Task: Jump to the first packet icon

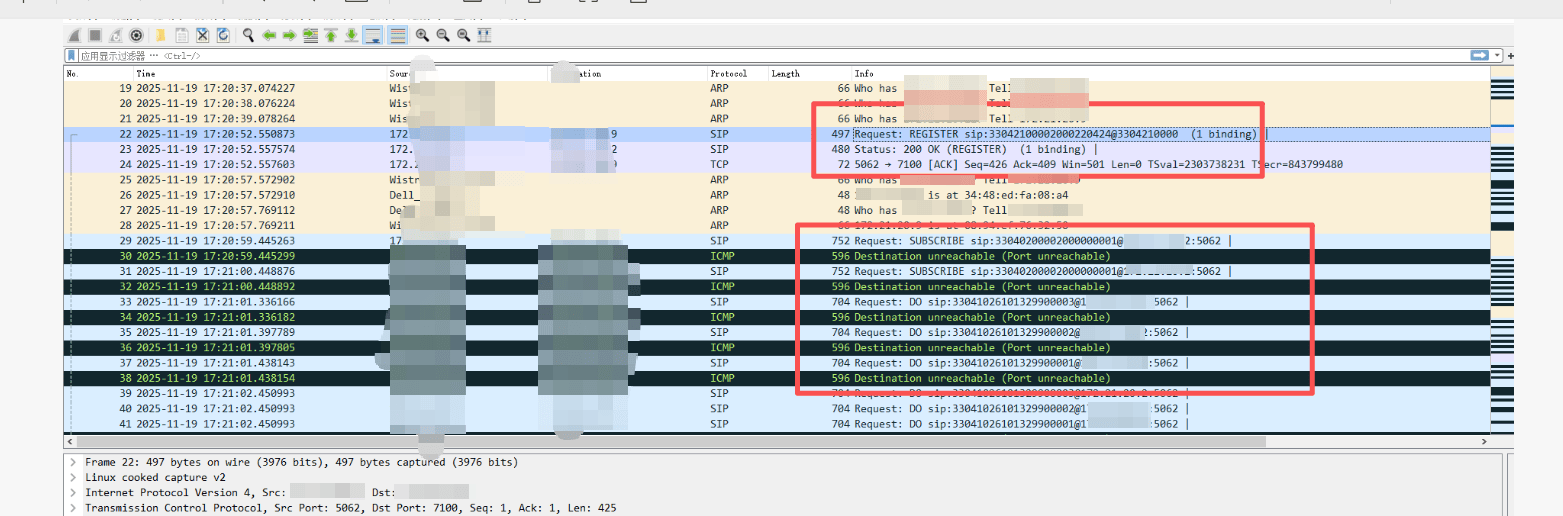Action: 330,35
